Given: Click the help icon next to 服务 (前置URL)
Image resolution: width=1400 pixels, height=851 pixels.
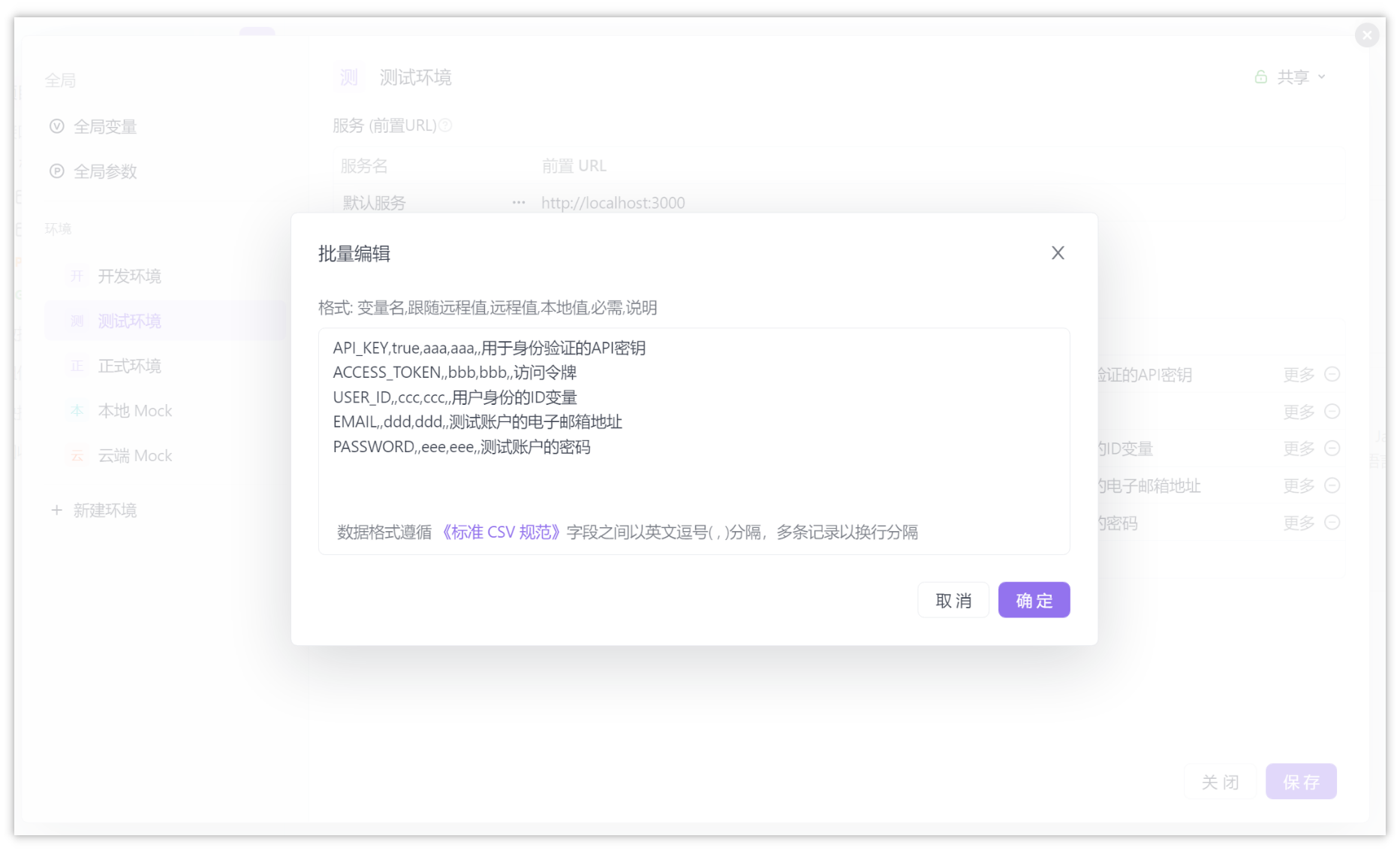Looking at the screenshot, I should 445,125.
